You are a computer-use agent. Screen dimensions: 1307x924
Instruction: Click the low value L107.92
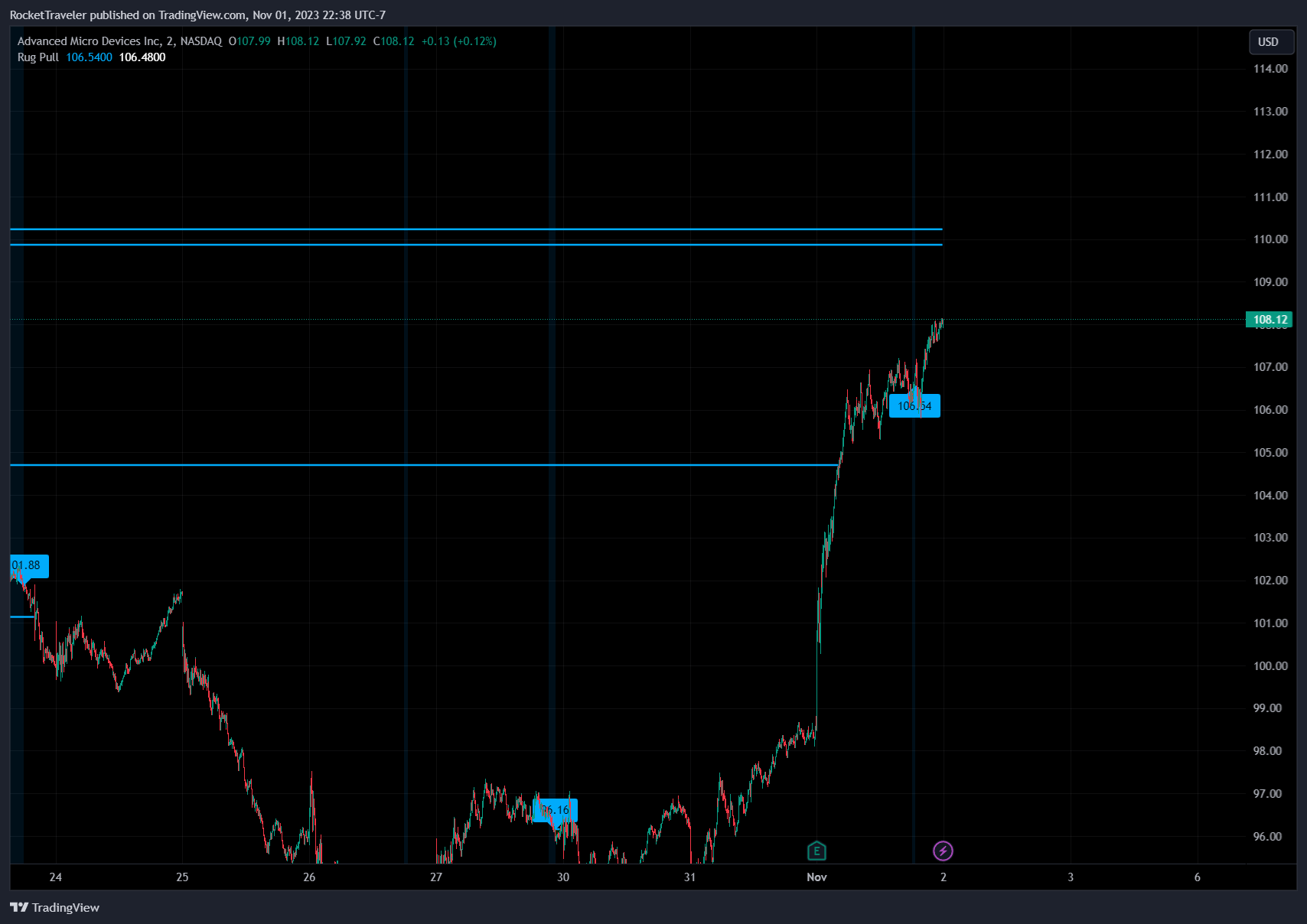tap(346, 41)
